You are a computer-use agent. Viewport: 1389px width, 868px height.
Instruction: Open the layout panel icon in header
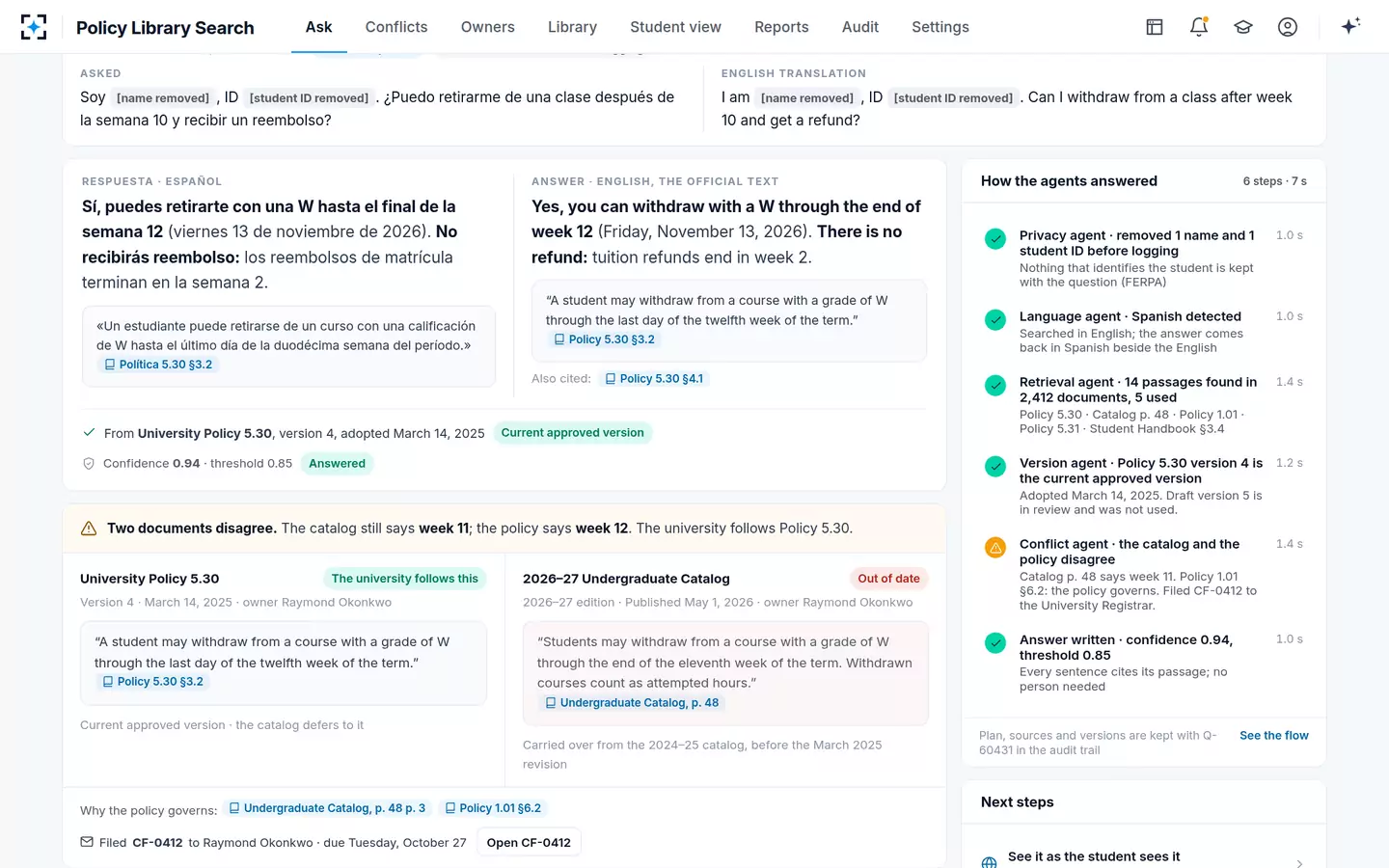tap(1155, 27)
